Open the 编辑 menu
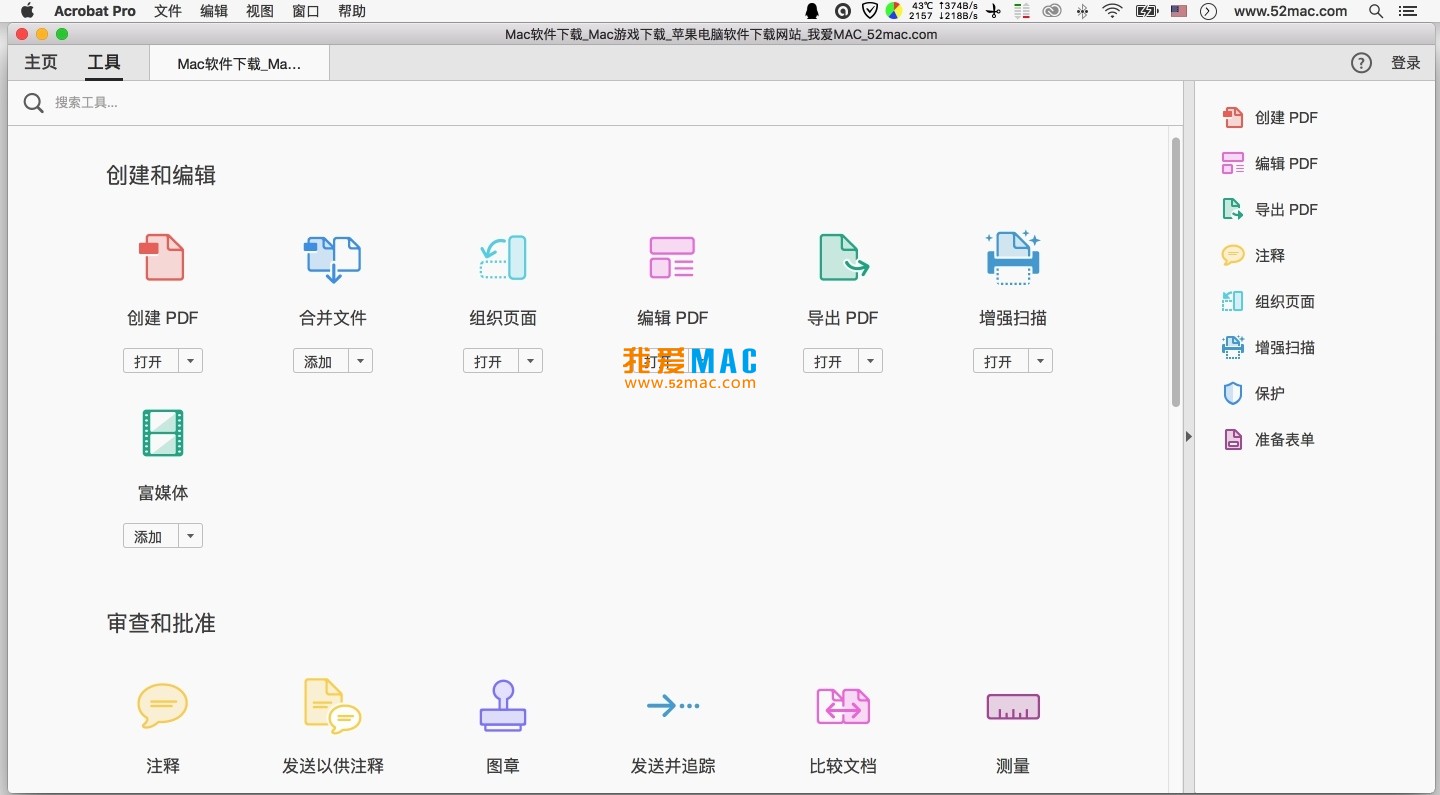1440x795 pixels. click(x=214, y=11)
